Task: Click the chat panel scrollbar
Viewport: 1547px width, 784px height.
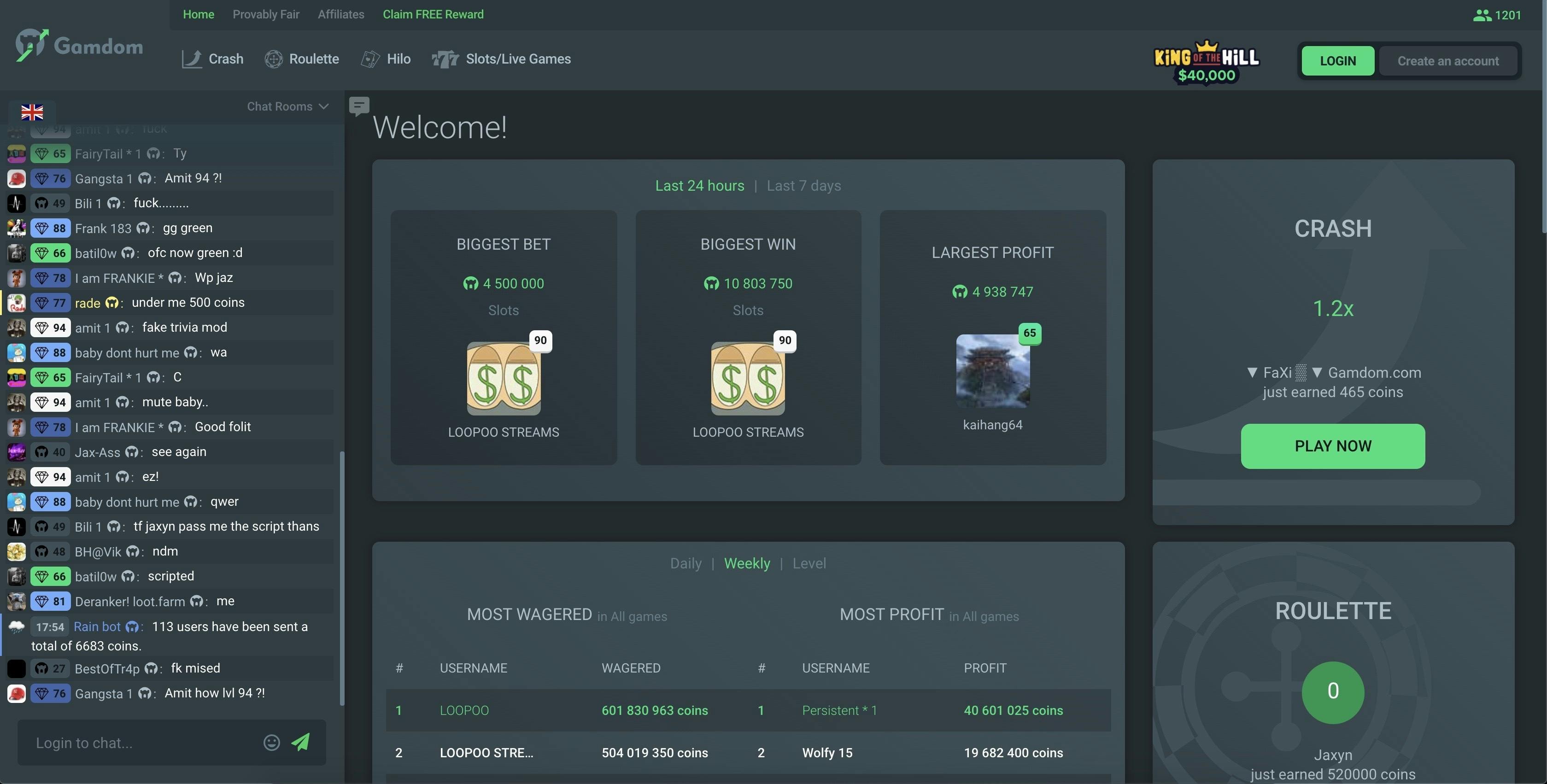Action: [x=342, y=579]
